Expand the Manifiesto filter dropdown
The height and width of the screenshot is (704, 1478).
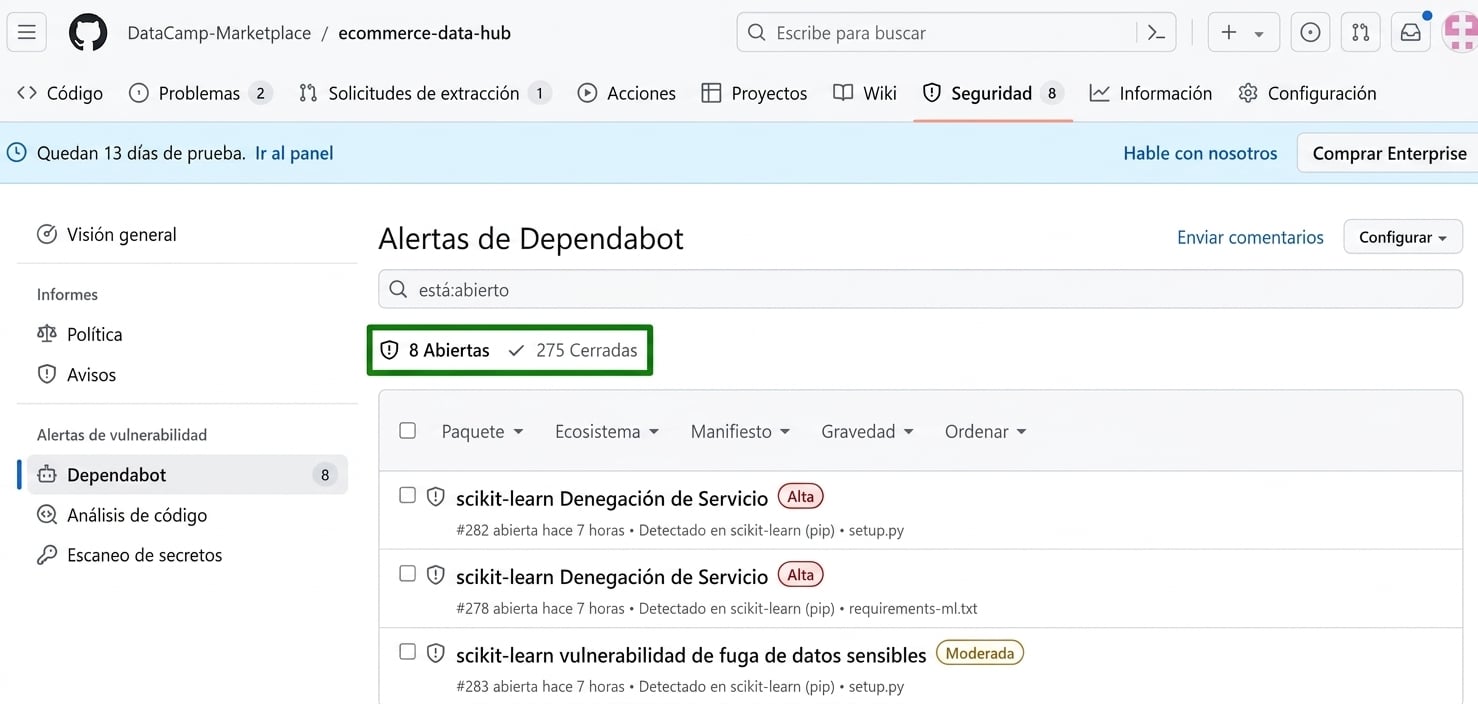740,431
